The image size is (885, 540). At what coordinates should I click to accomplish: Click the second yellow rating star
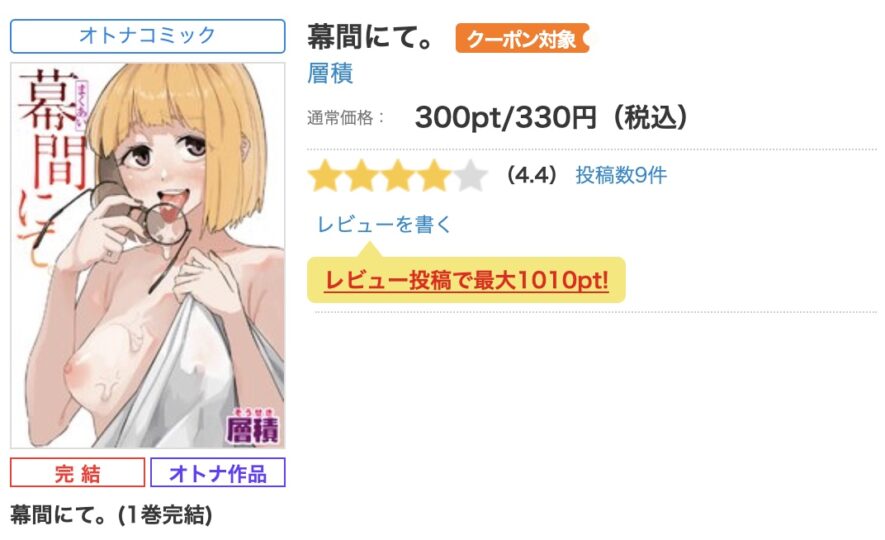click(x=362, y=175)
